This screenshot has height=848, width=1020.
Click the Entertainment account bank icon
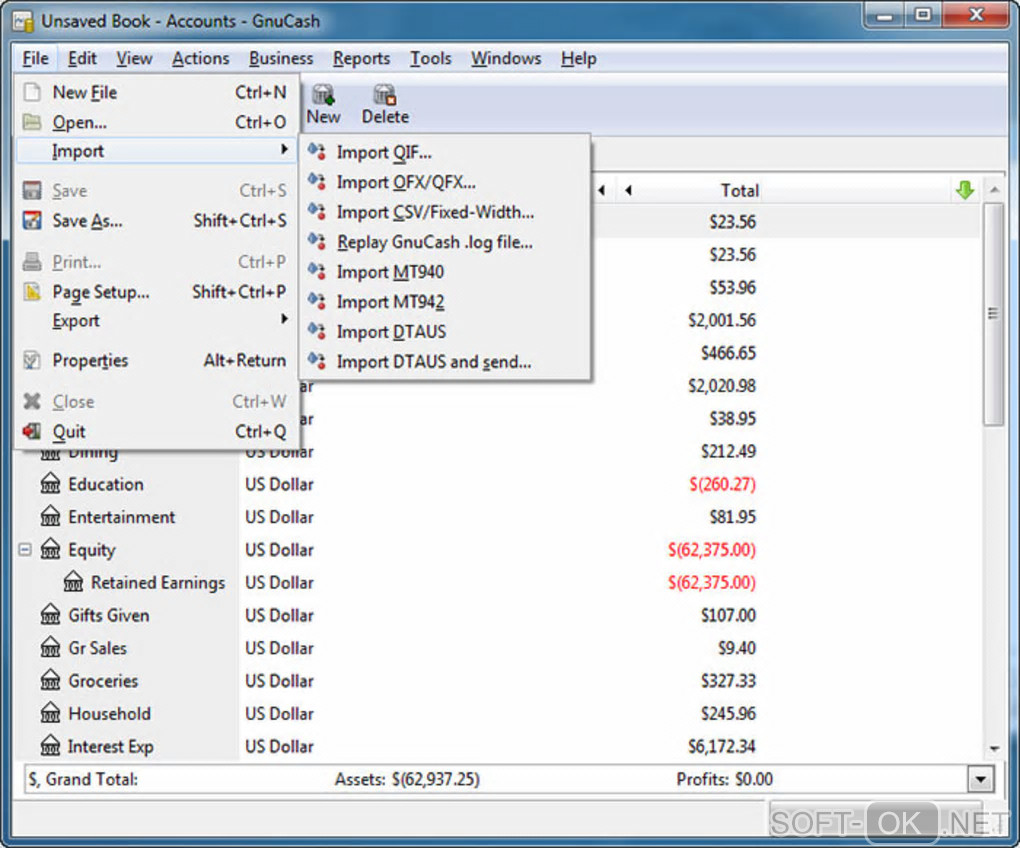pyautogui.click(x=50, y=516)
